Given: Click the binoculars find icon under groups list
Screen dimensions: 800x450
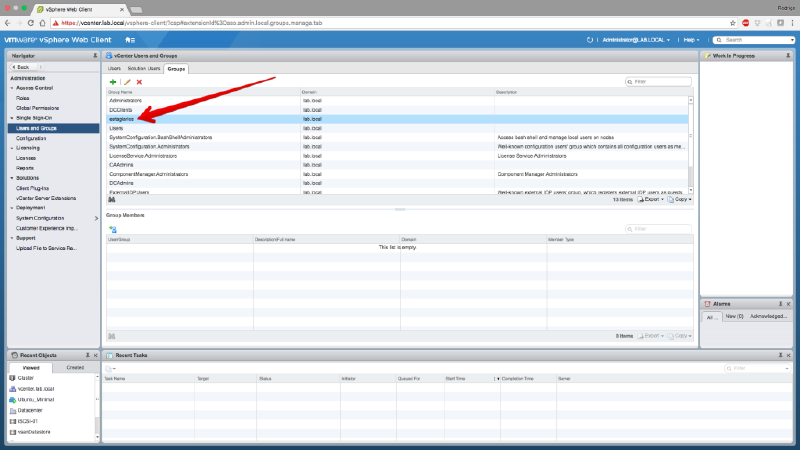Looking at the screenshot, I should (112, 199).
